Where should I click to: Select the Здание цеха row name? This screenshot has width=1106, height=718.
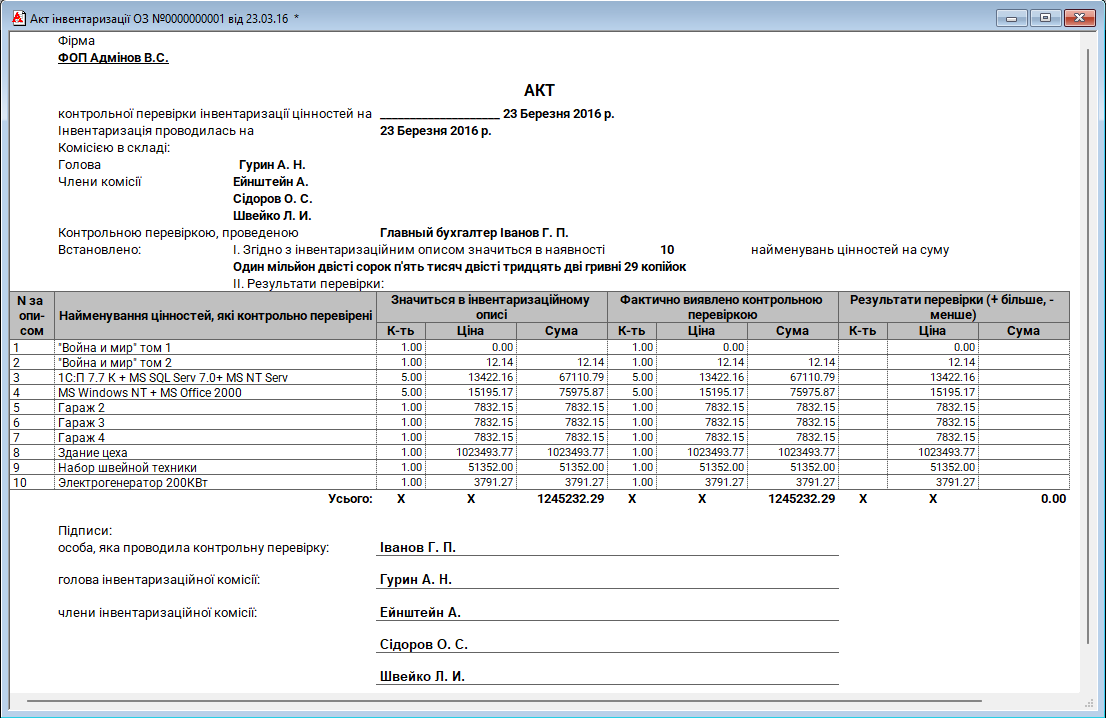(92, 453)
